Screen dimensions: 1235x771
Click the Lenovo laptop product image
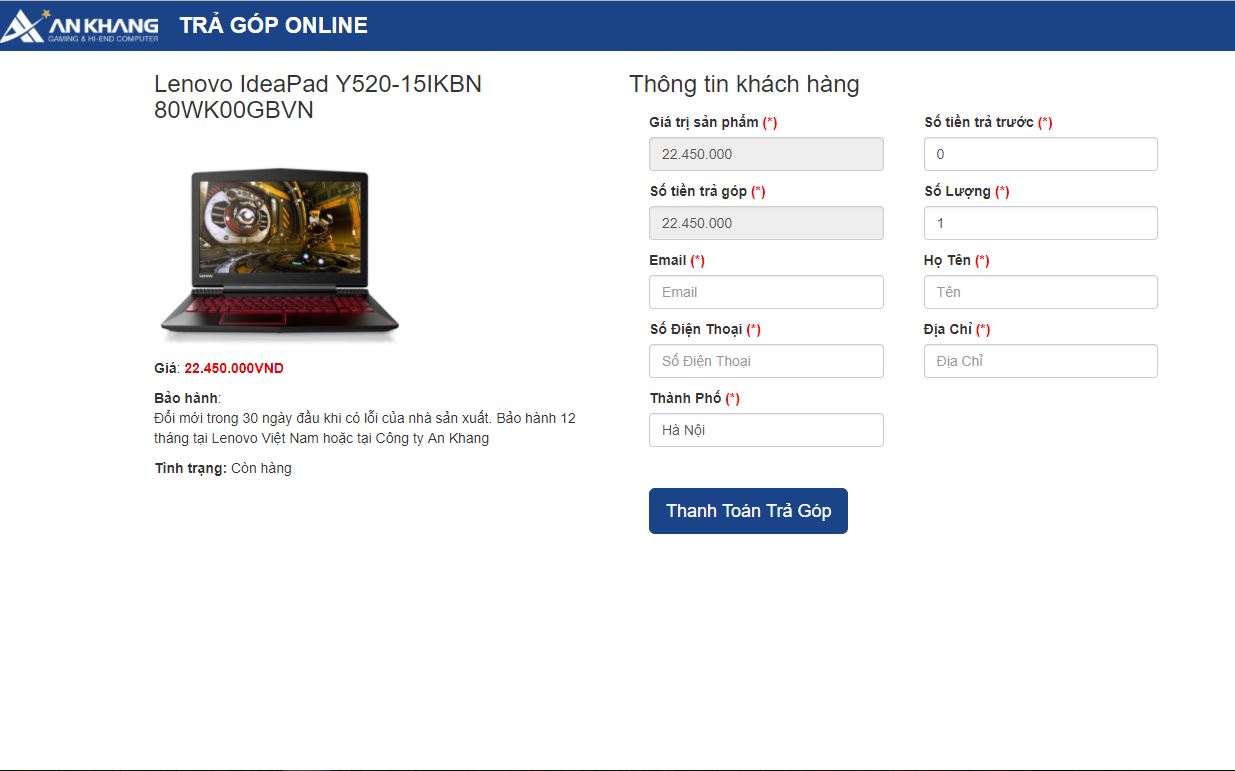tap(280, 255)
